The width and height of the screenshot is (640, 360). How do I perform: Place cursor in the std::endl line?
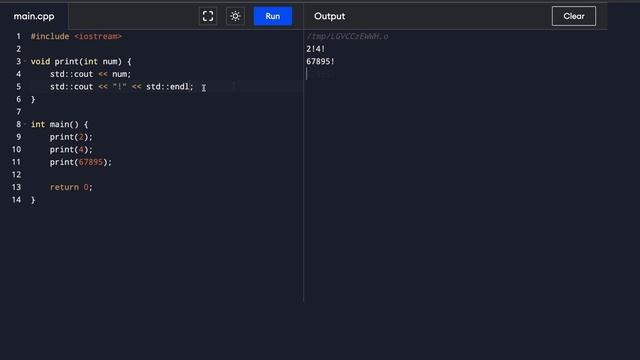coord(122,87)
